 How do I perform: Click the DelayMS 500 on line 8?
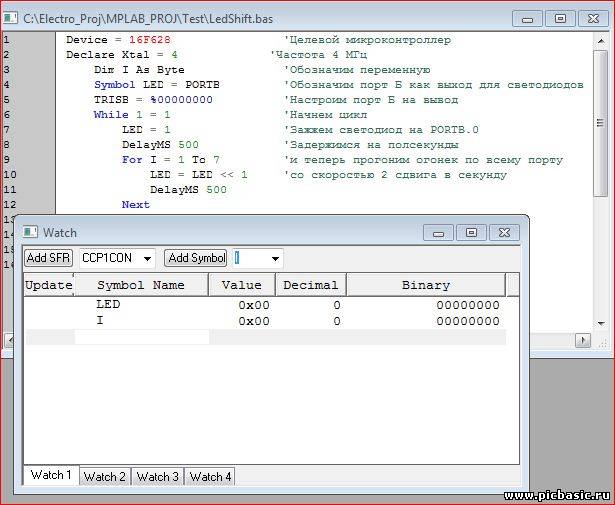point(160,145)
